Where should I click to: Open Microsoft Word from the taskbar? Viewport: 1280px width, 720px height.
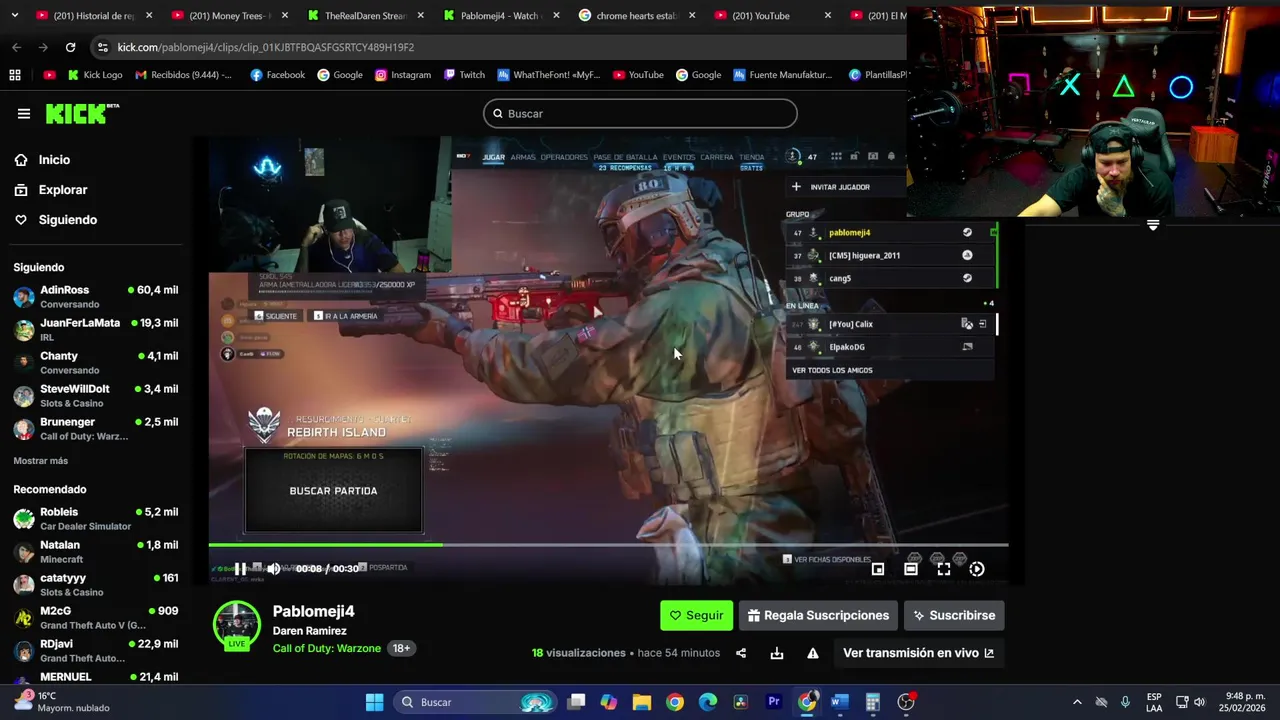[839, 702]
